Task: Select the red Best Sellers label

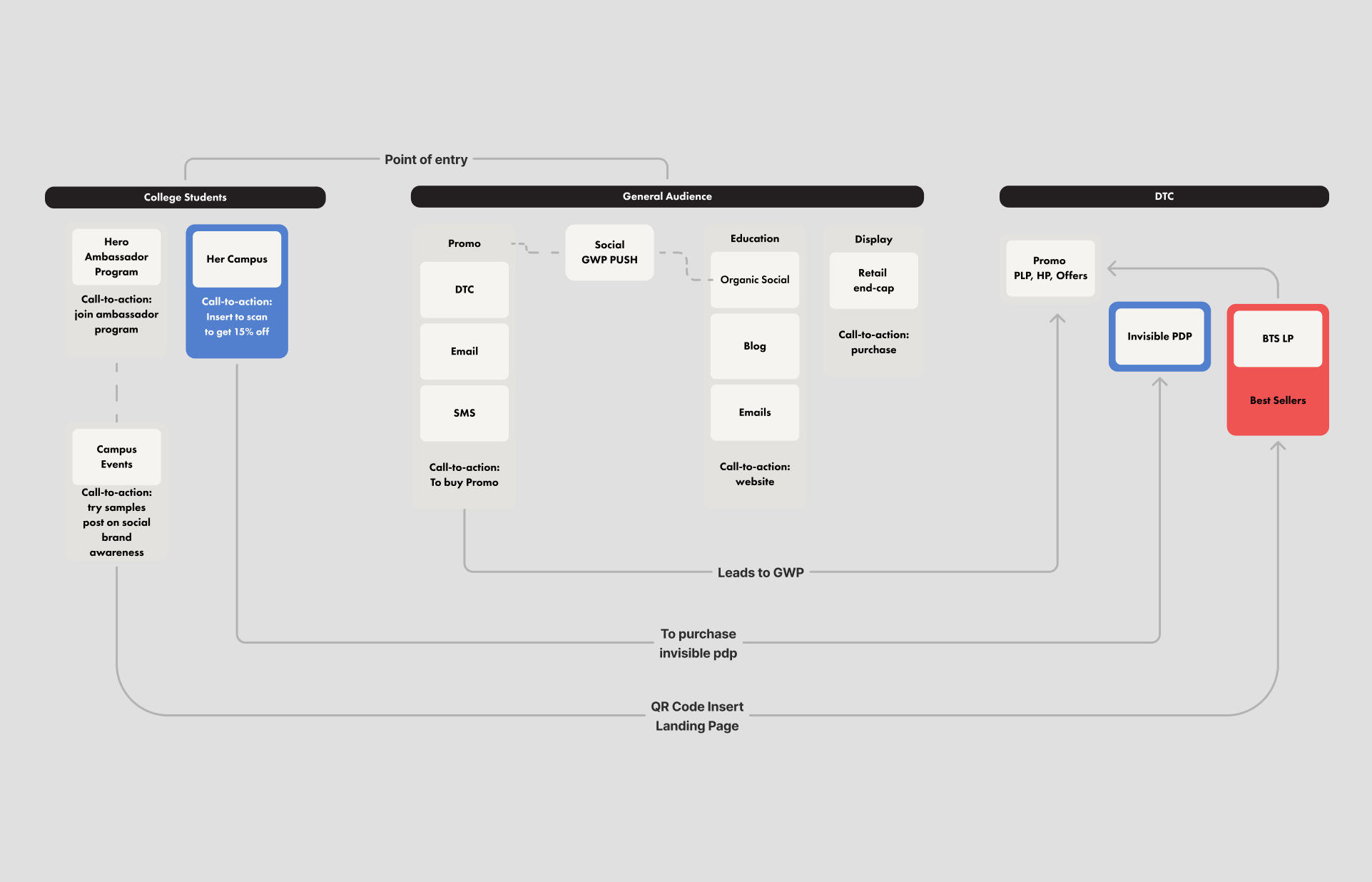Action: [x=1277, y=400]
